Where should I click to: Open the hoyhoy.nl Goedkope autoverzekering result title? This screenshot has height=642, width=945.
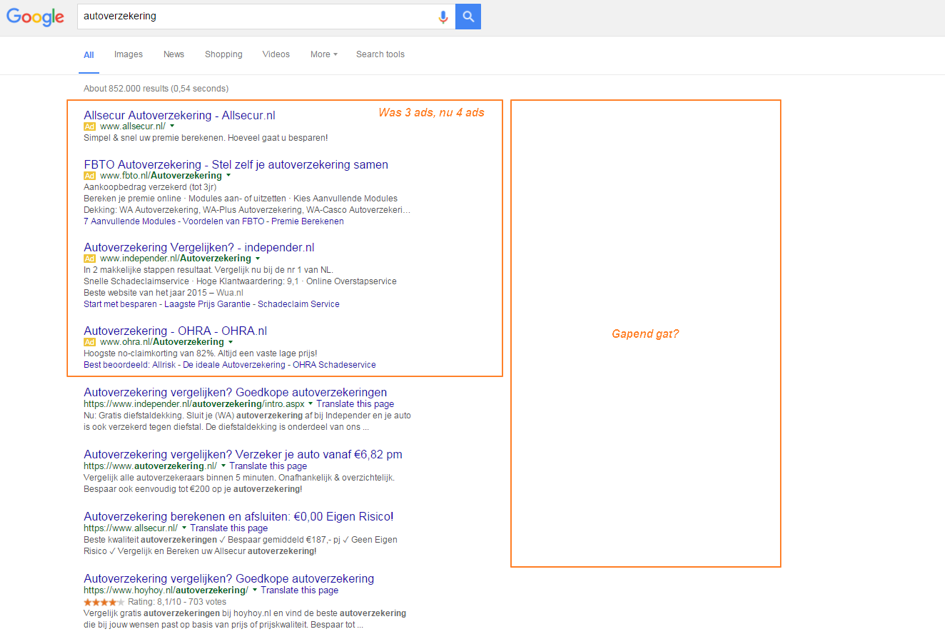[x=229, y=579]
